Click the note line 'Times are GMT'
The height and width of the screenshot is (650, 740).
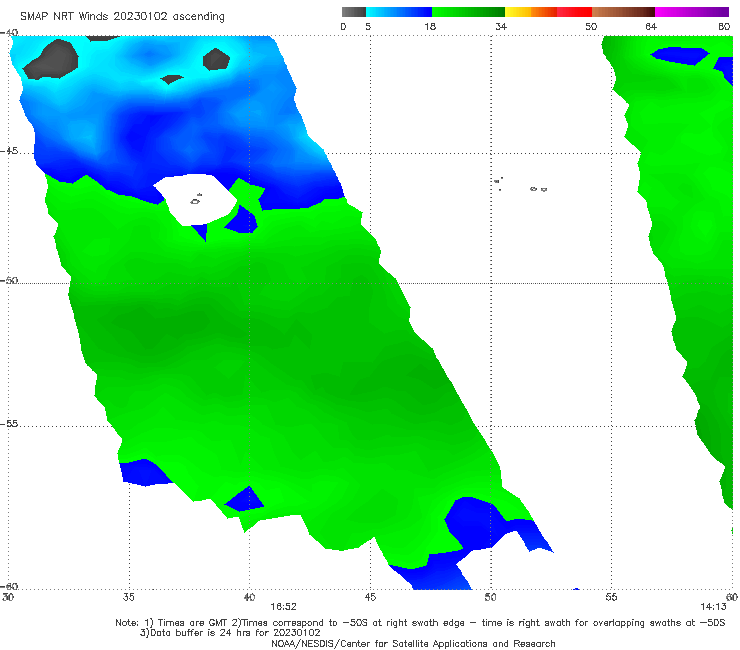click(x=193, y=623)
